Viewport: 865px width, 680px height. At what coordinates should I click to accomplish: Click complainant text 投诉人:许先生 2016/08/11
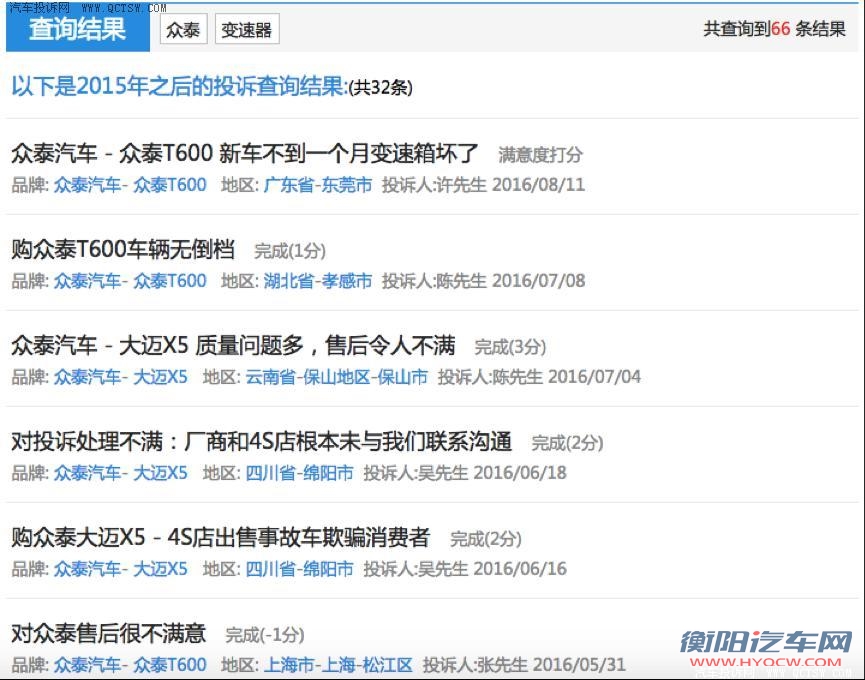tap(483, 185)
